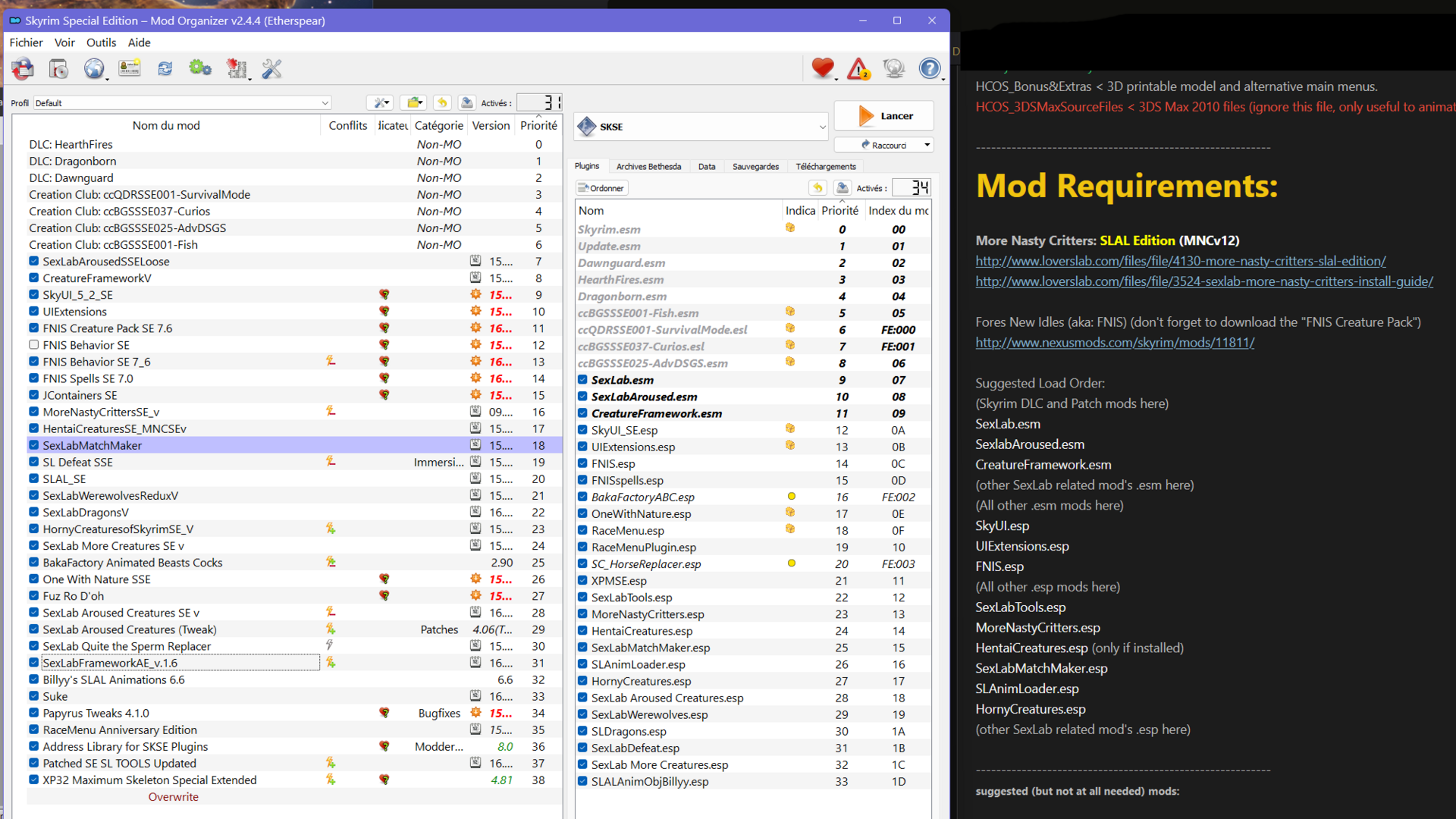Open the blue help question mark icon

[x=930, y=69]
